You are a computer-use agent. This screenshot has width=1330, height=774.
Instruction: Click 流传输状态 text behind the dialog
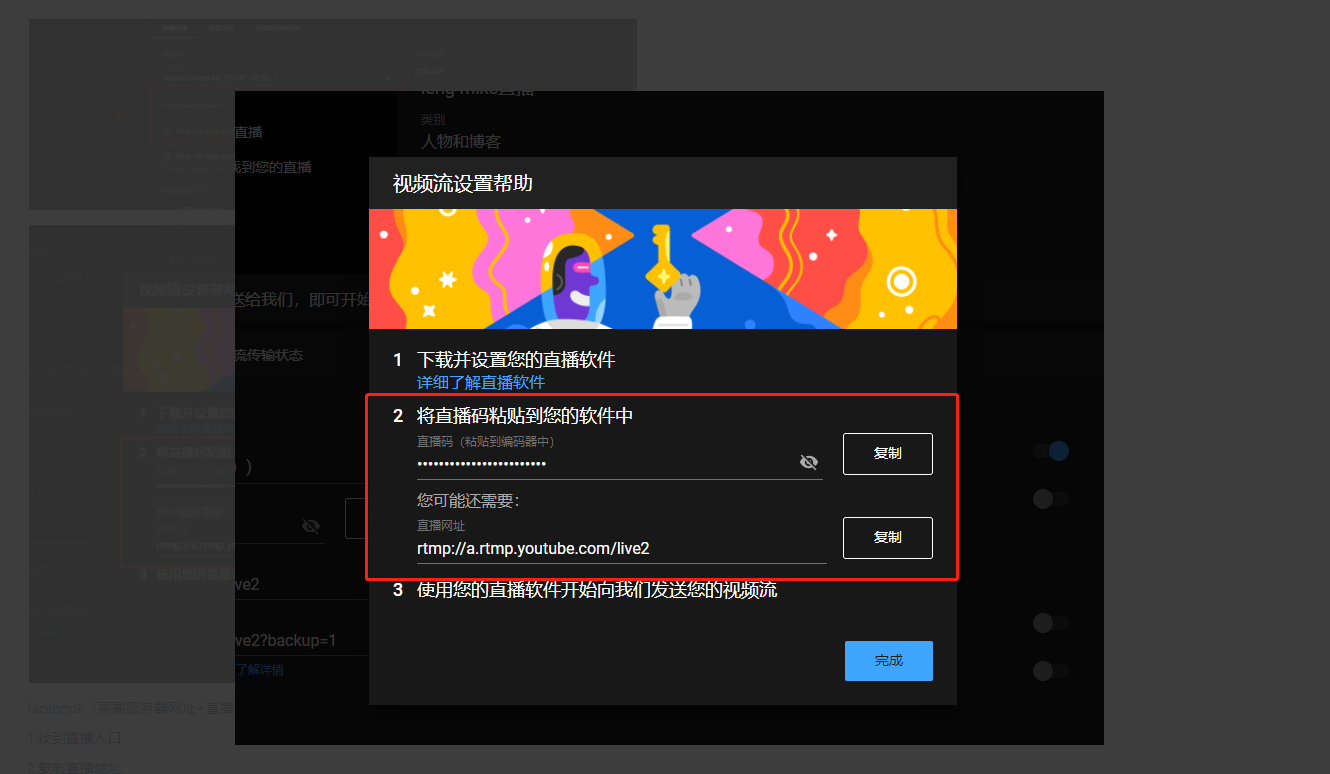(269, 355)
